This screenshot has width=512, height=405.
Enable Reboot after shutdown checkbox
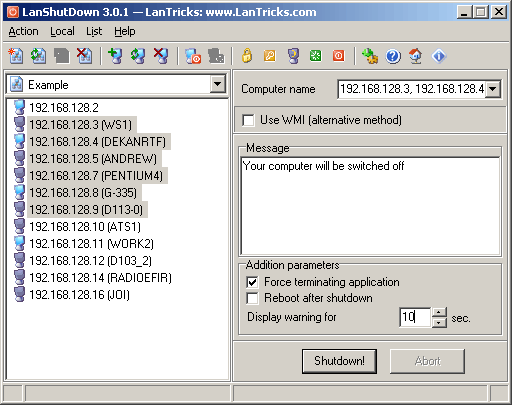coord(252,298)
